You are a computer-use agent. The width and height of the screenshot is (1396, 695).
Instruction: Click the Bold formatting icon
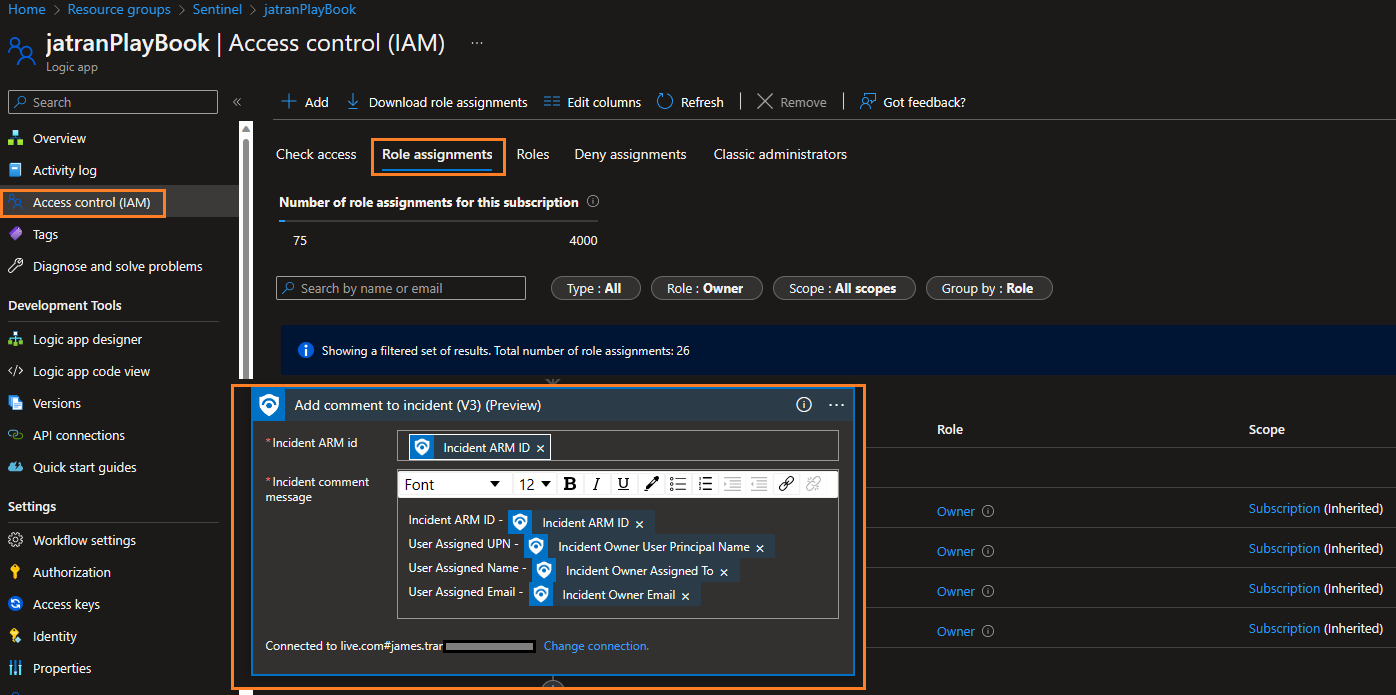coord(570,484)
